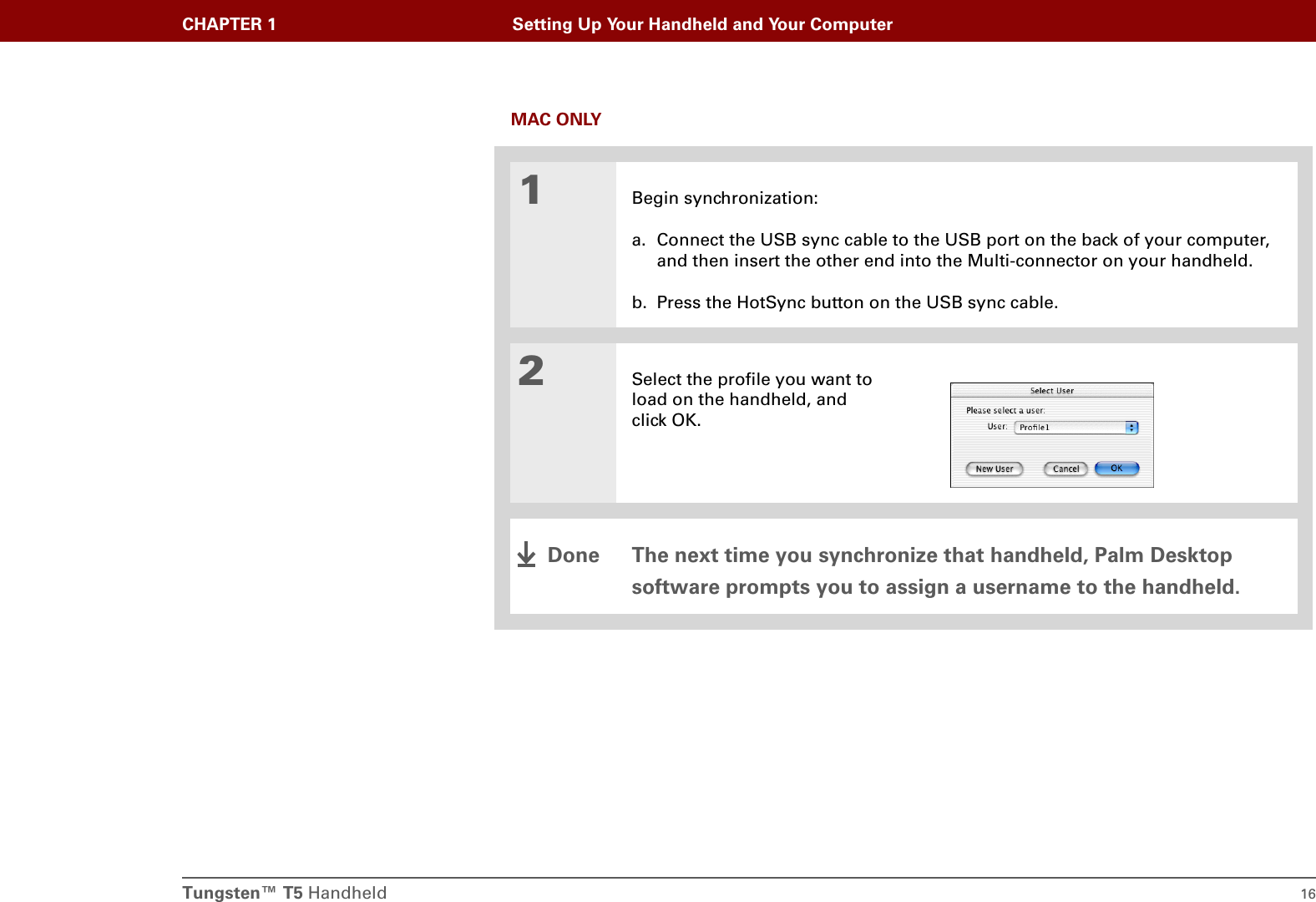Click the 'MAC ONLY' heading

pos(556,119)
